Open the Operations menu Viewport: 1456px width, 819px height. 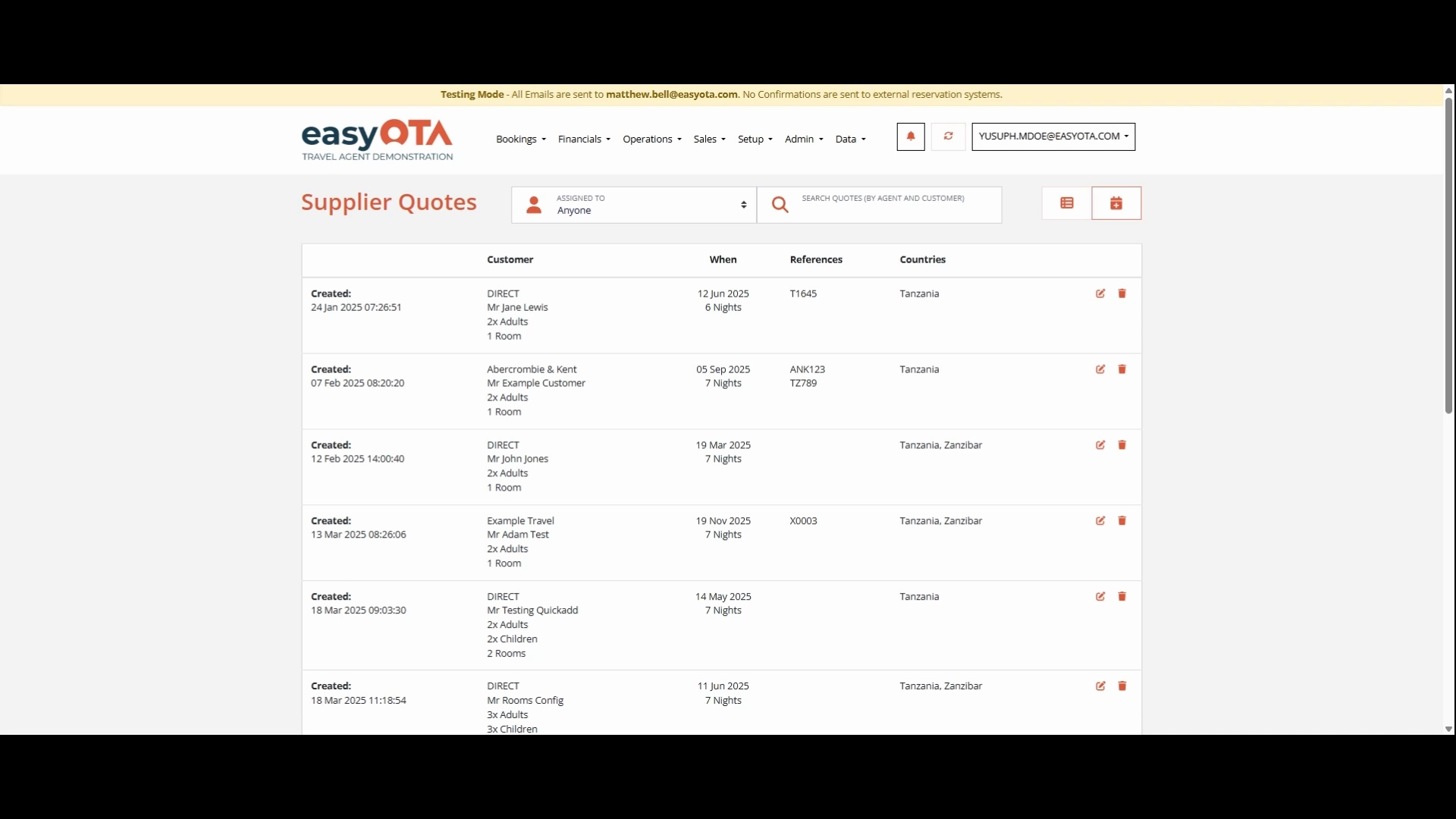click(x=652, y=139)
